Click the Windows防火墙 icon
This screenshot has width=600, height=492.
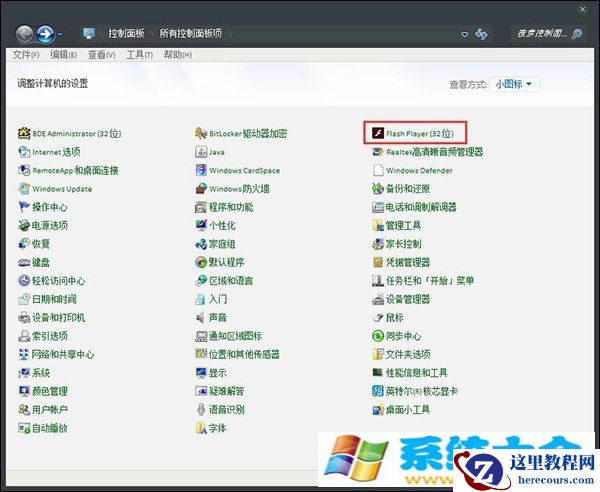coord(201,188)
